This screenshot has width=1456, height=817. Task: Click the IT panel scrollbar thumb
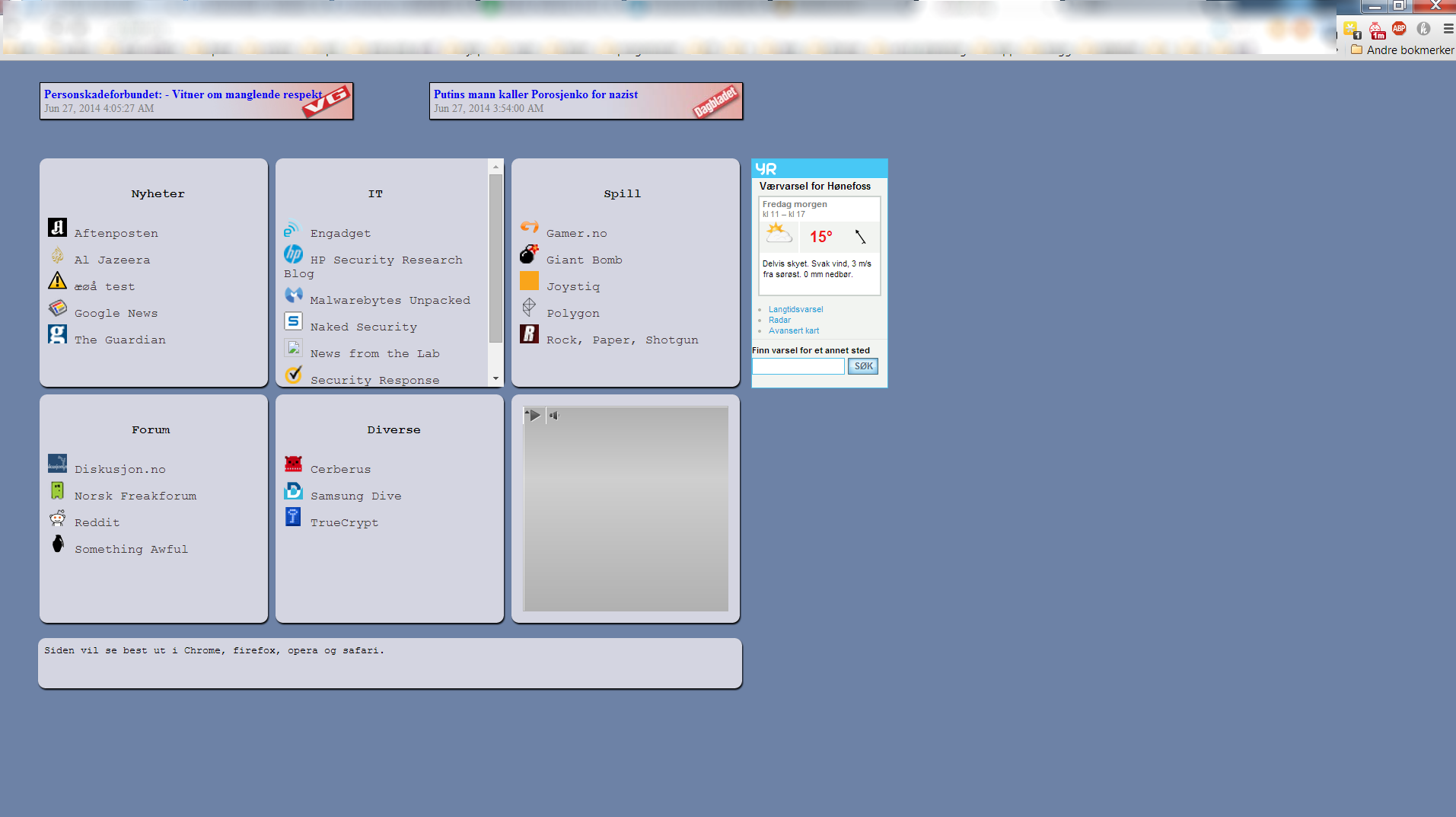coord(495,258)
